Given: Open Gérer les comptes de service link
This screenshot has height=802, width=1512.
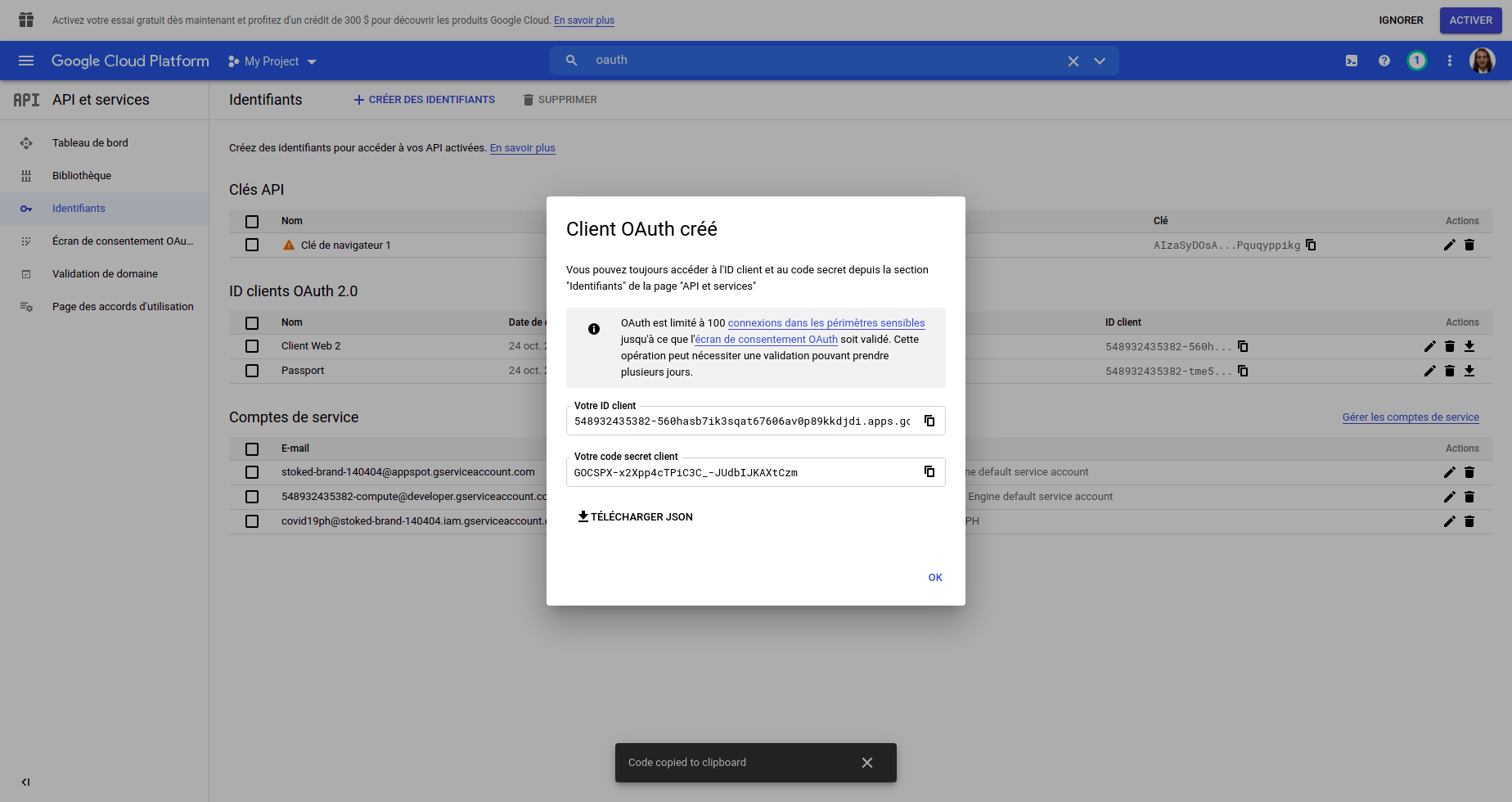Looking at the screenshot, I should tap(1411, 417).
